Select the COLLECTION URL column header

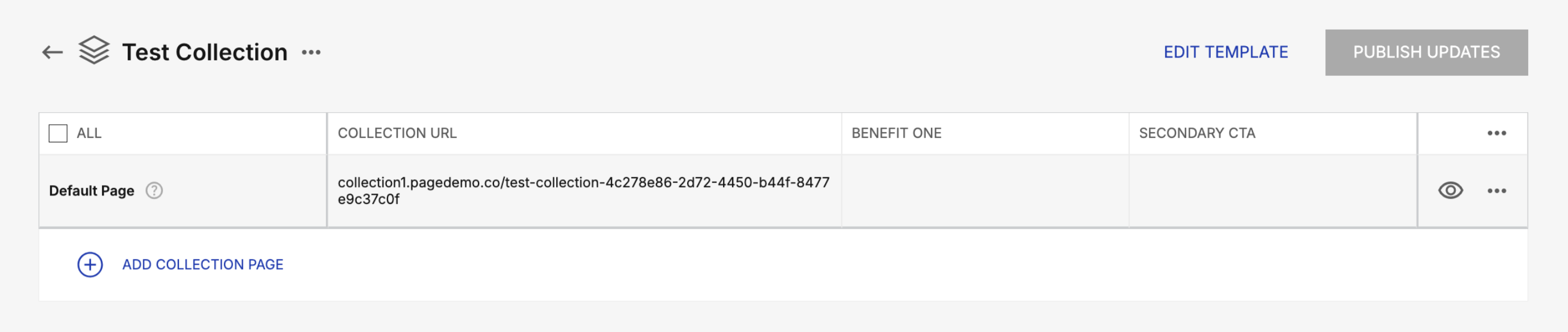pos(399,133)
